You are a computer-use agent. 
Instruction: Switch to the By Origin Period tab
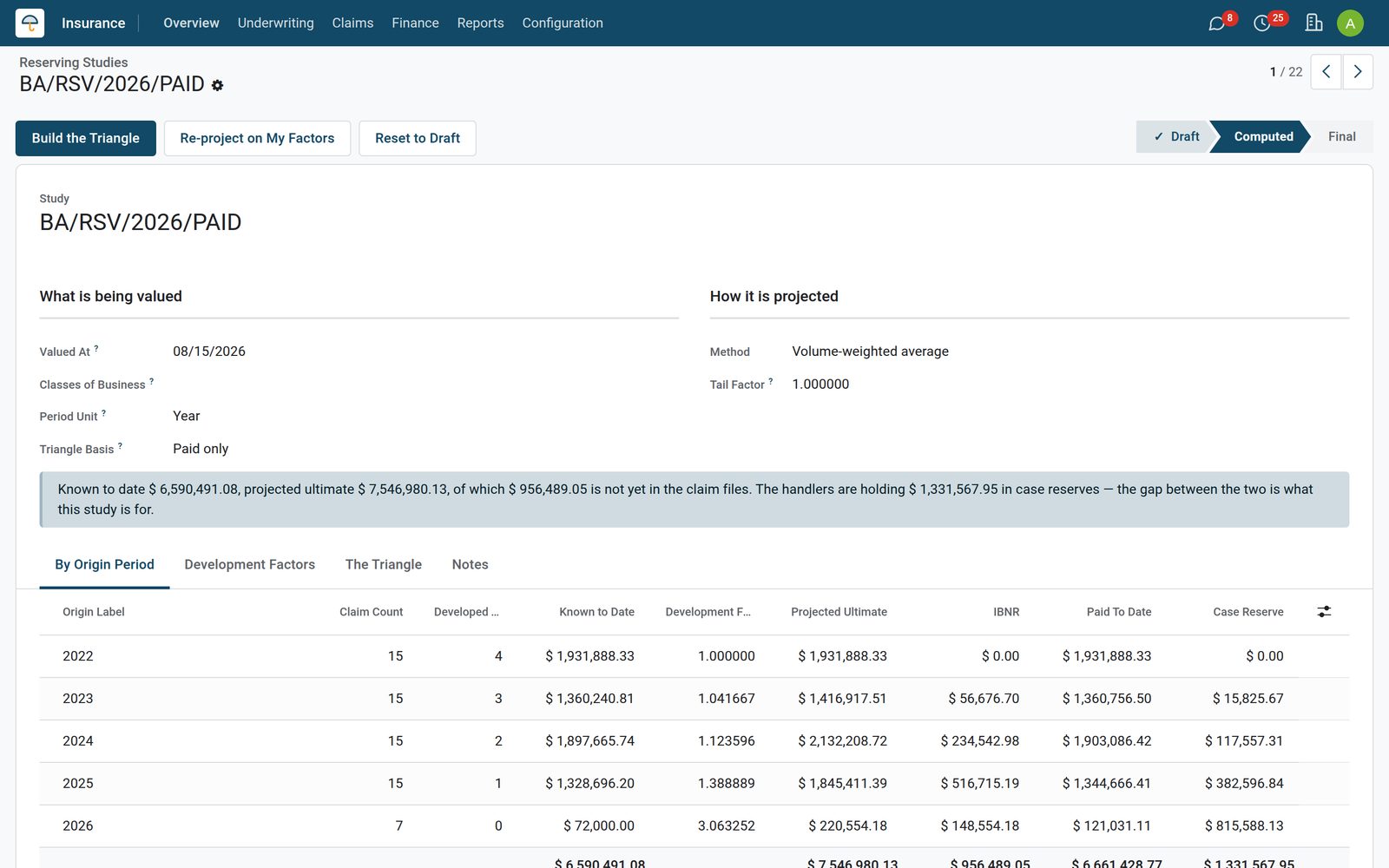(x=104, y=564)
